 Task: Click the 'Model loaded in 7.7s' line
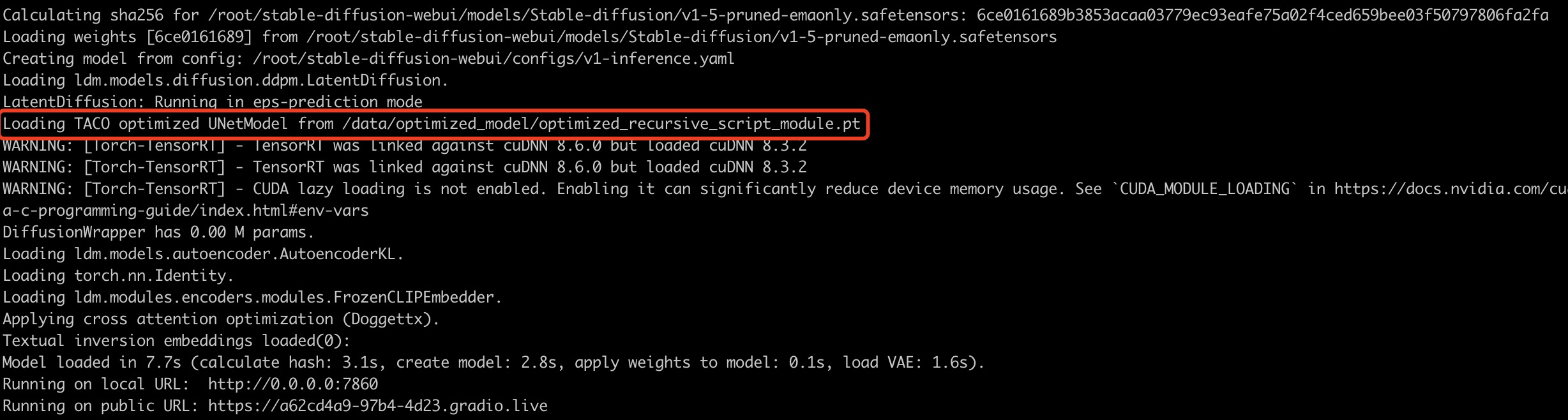pyautogui.click(x=494, y=363)
